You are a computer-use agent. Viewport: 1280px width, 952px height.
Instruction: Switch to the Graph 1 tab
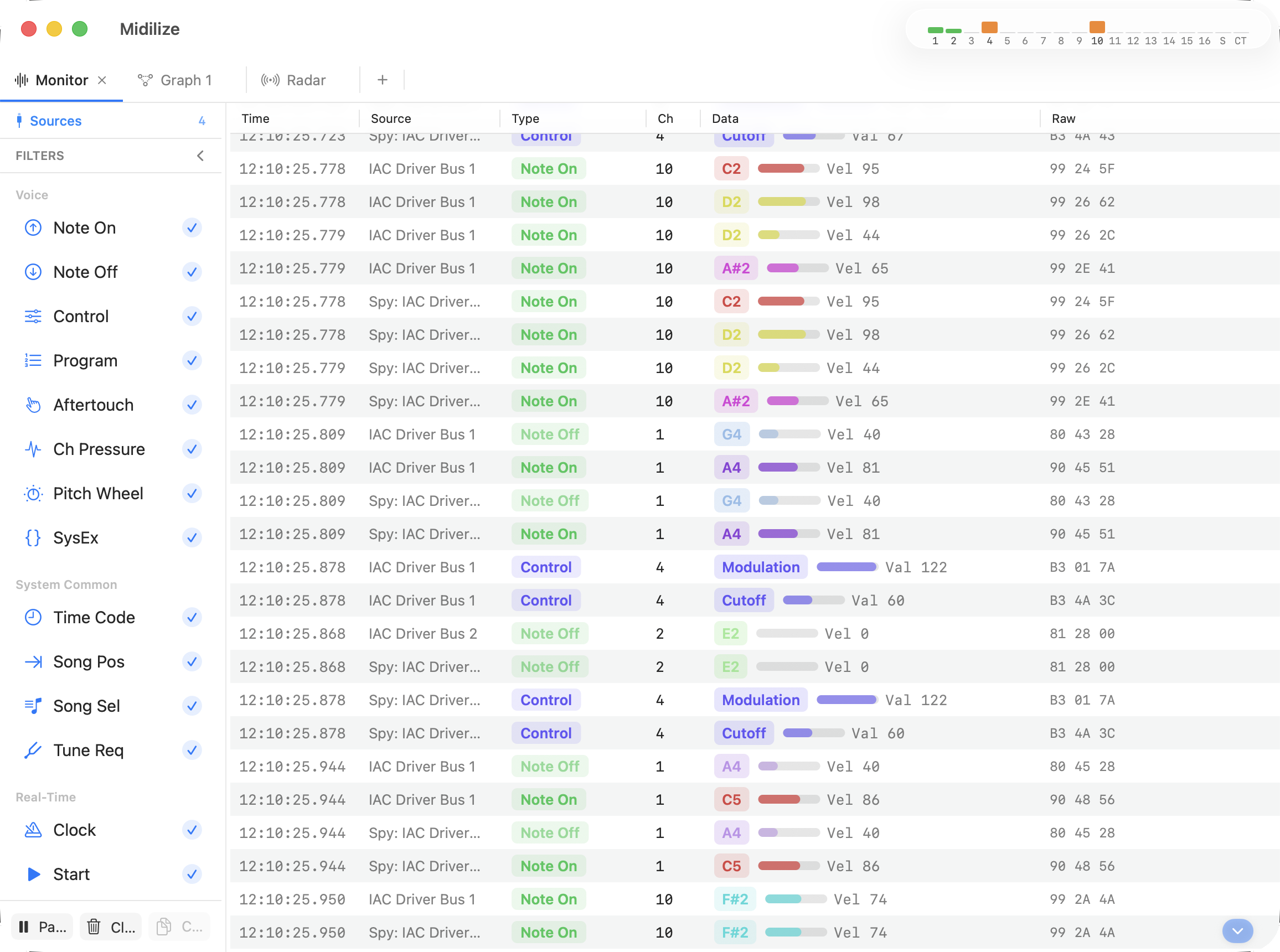tap(174, 80)
